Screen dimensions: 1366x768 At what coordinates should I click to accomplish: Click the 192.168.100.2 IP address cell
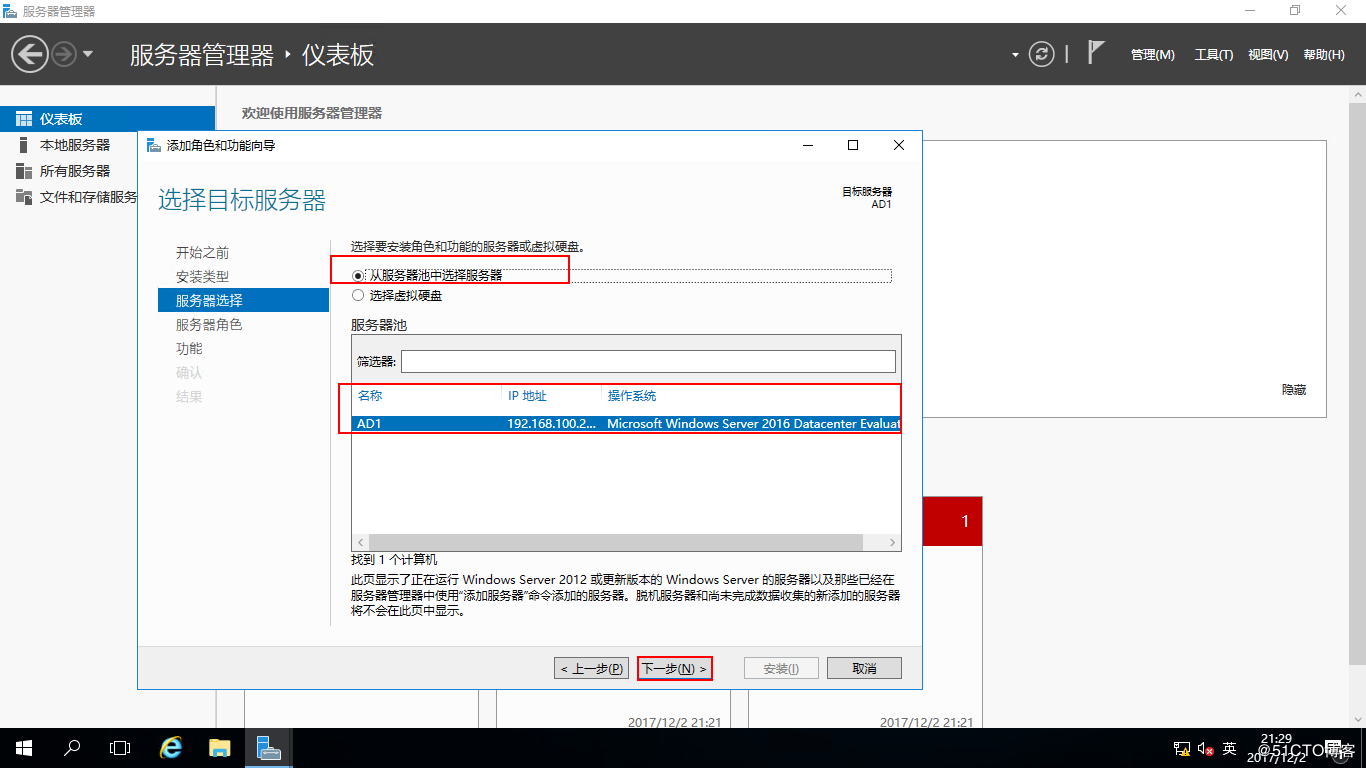pyautogui.click(x=552, y=424)
